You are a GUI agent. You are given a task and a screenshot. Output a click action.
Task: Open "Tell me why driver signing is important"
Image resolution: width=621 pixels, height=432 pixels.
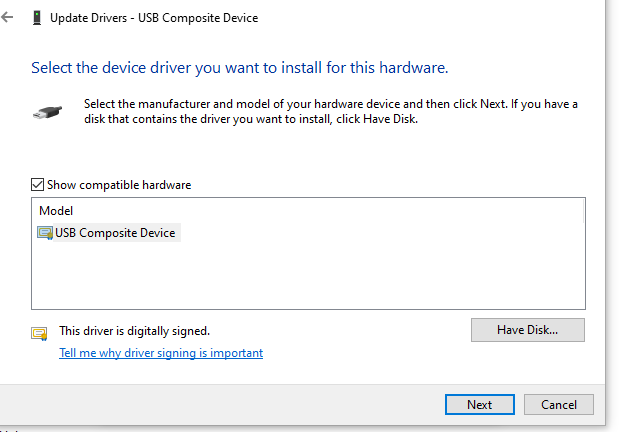pos(161,353)
